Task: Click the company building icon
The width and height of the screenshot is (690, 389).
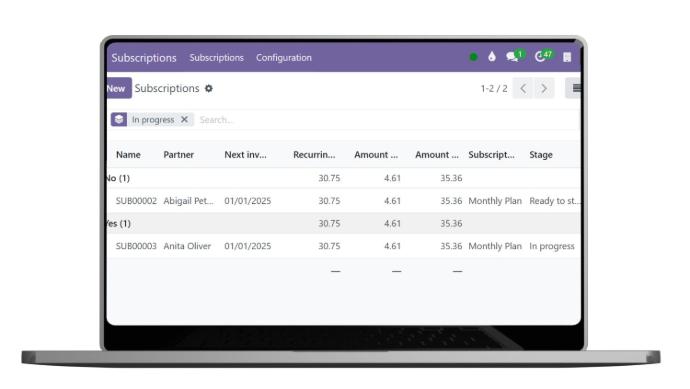Action: pos(567,57)
